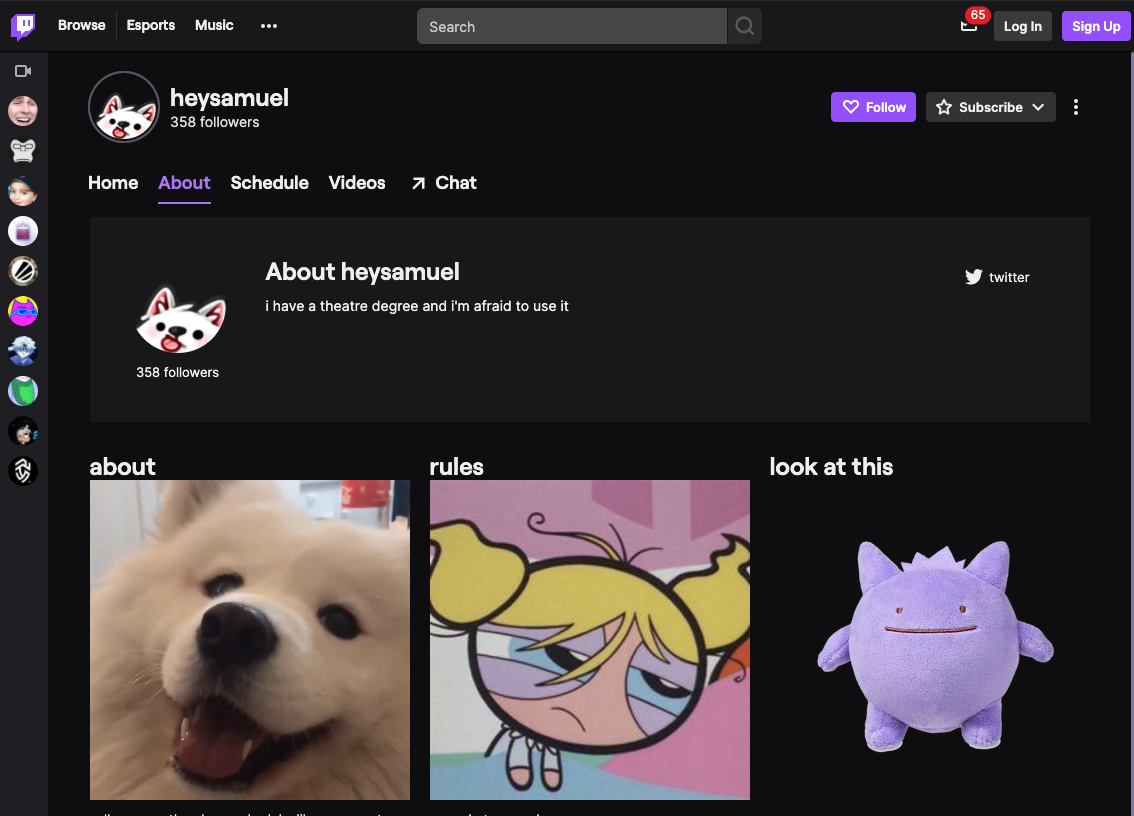
Task: Click the 'About heysamuel' heading
Action: (362, 272)
